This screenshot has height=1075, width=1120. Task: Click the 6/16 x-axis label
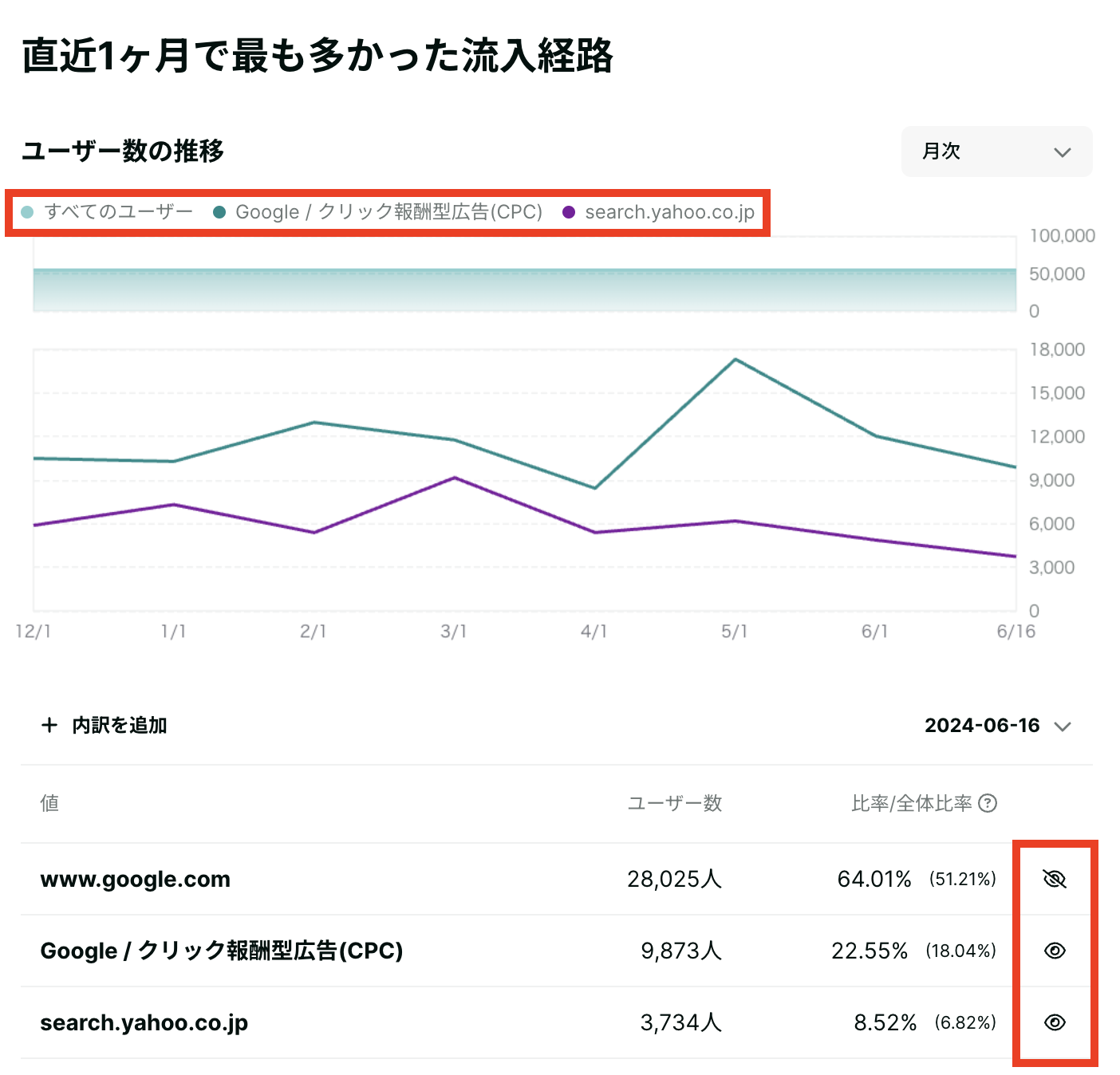pyautogui.click(x=1016, y=632)
